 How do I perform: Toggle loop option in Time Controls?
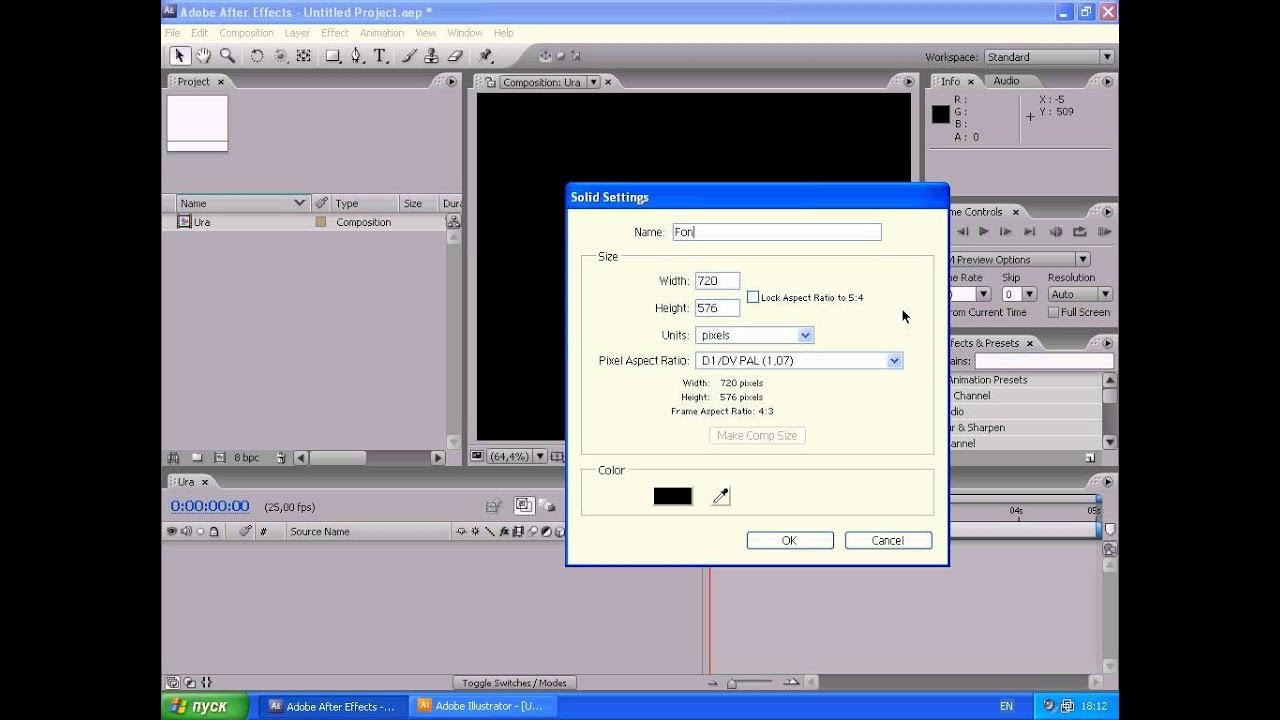(x=1080, y=232)
